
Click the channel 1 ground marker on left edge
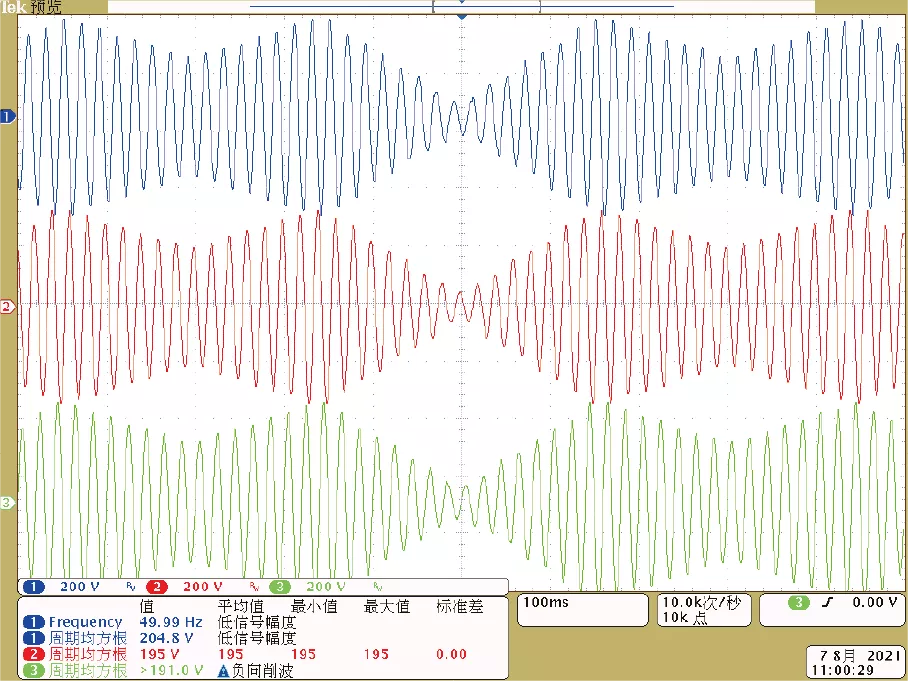pos(8,117)
